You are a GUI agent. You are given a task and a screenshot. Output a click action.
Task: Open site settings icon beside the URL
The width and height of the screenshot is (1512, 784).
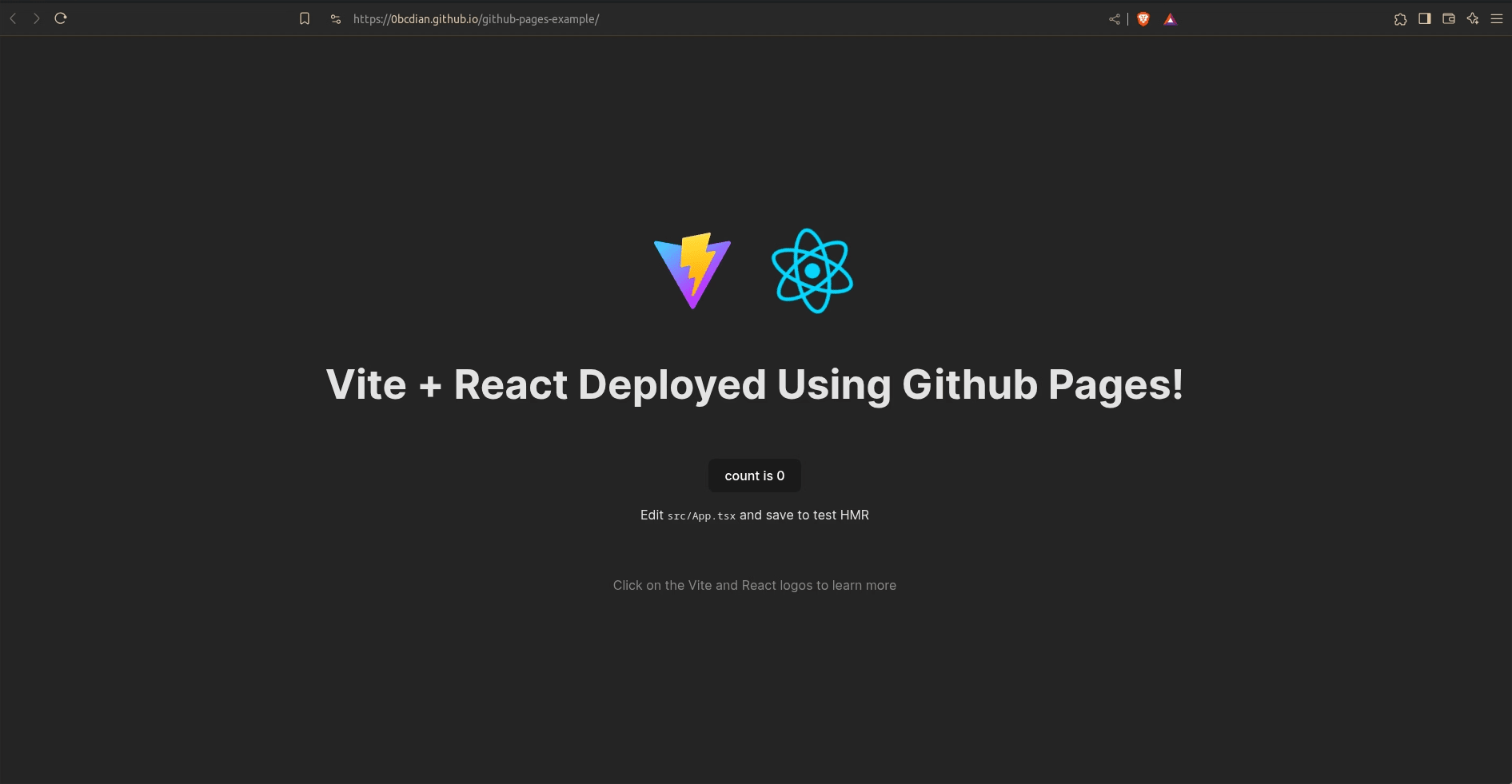click(336, 19)
